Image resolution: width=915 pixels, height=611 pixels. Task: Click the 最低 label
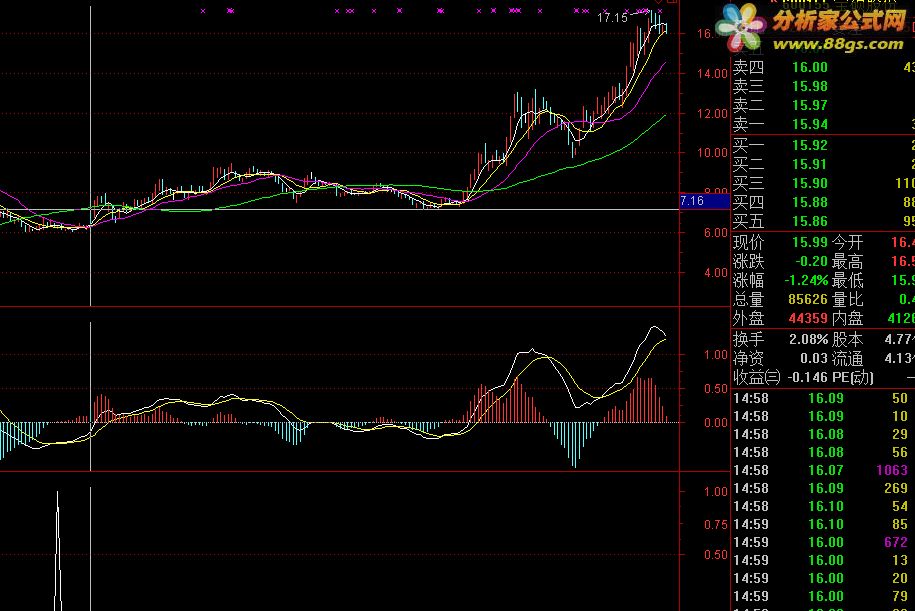[847, 281]
